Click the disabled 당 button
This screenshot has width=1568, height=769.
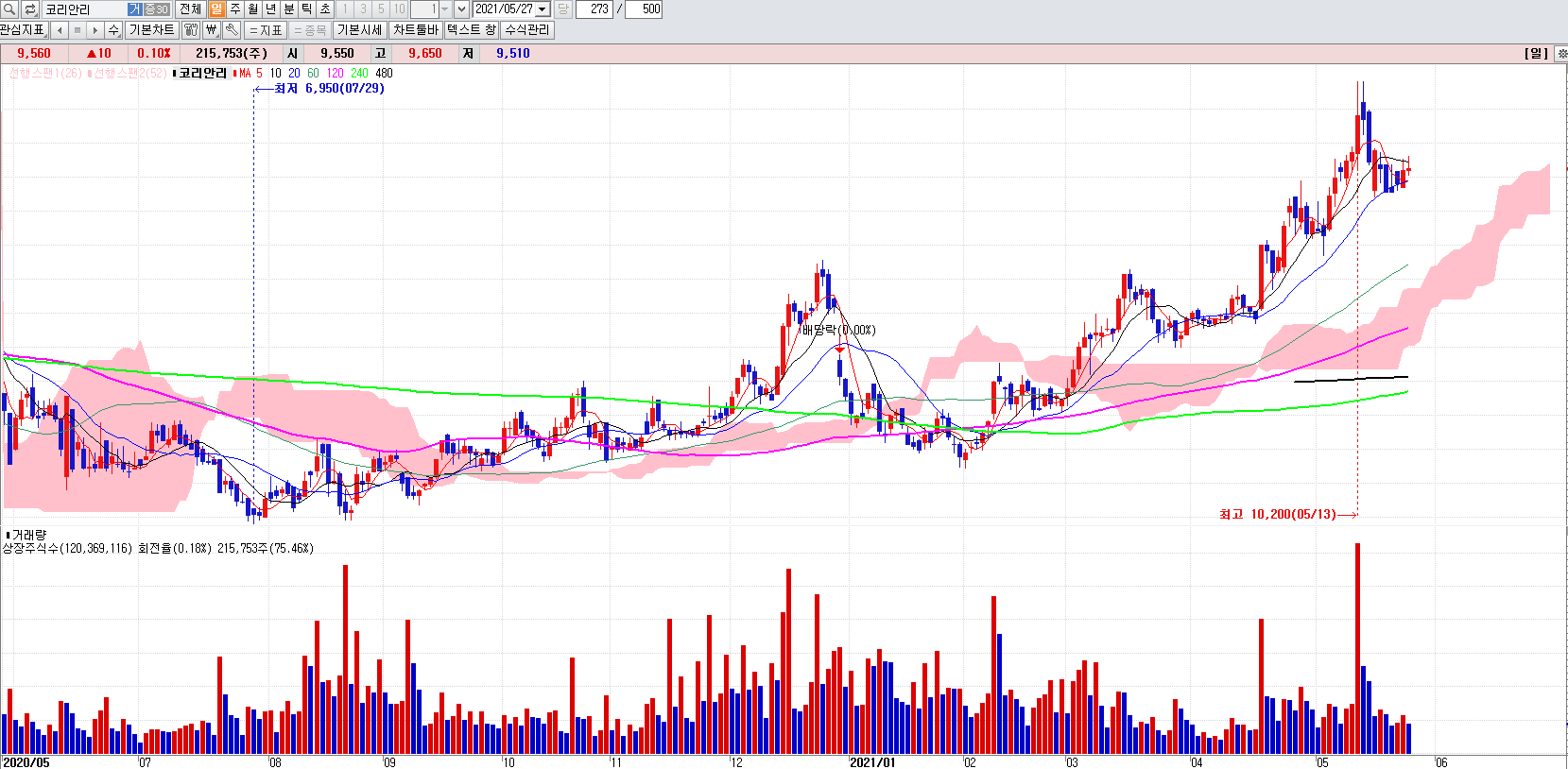[562, 9]
